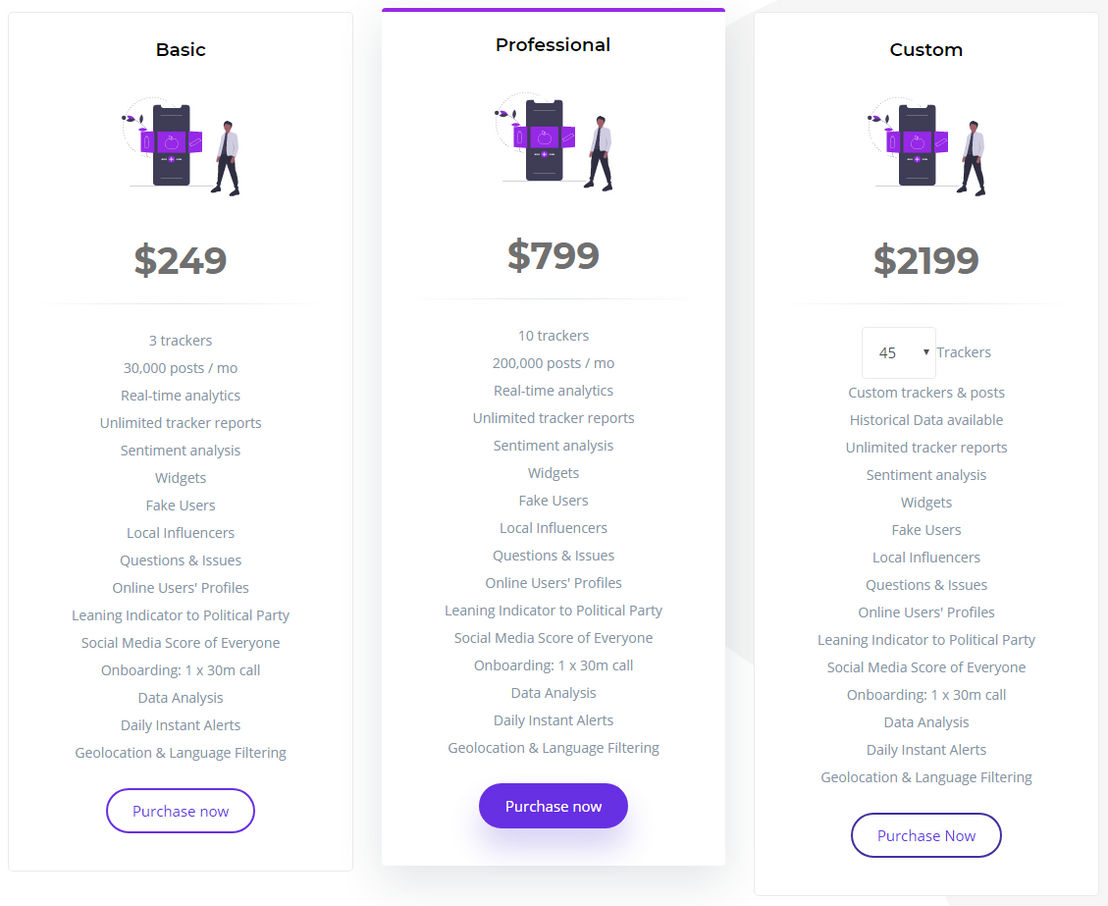This screenshot has width=1108, height=906.
Task: Click the Basic plan phone illustration
Action: click(x=180, y=147)
